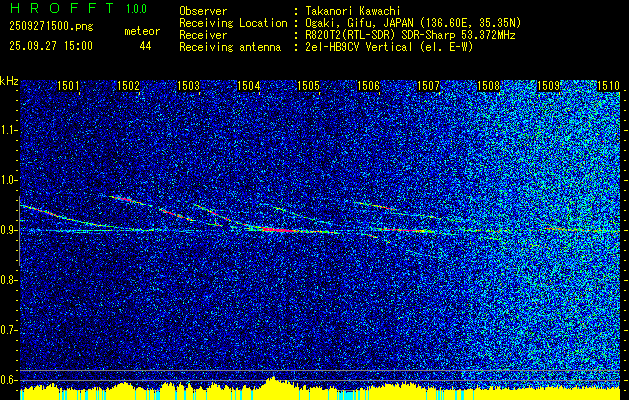
Task: Click the file name 2509271500.png
Action: coord(51,27)
